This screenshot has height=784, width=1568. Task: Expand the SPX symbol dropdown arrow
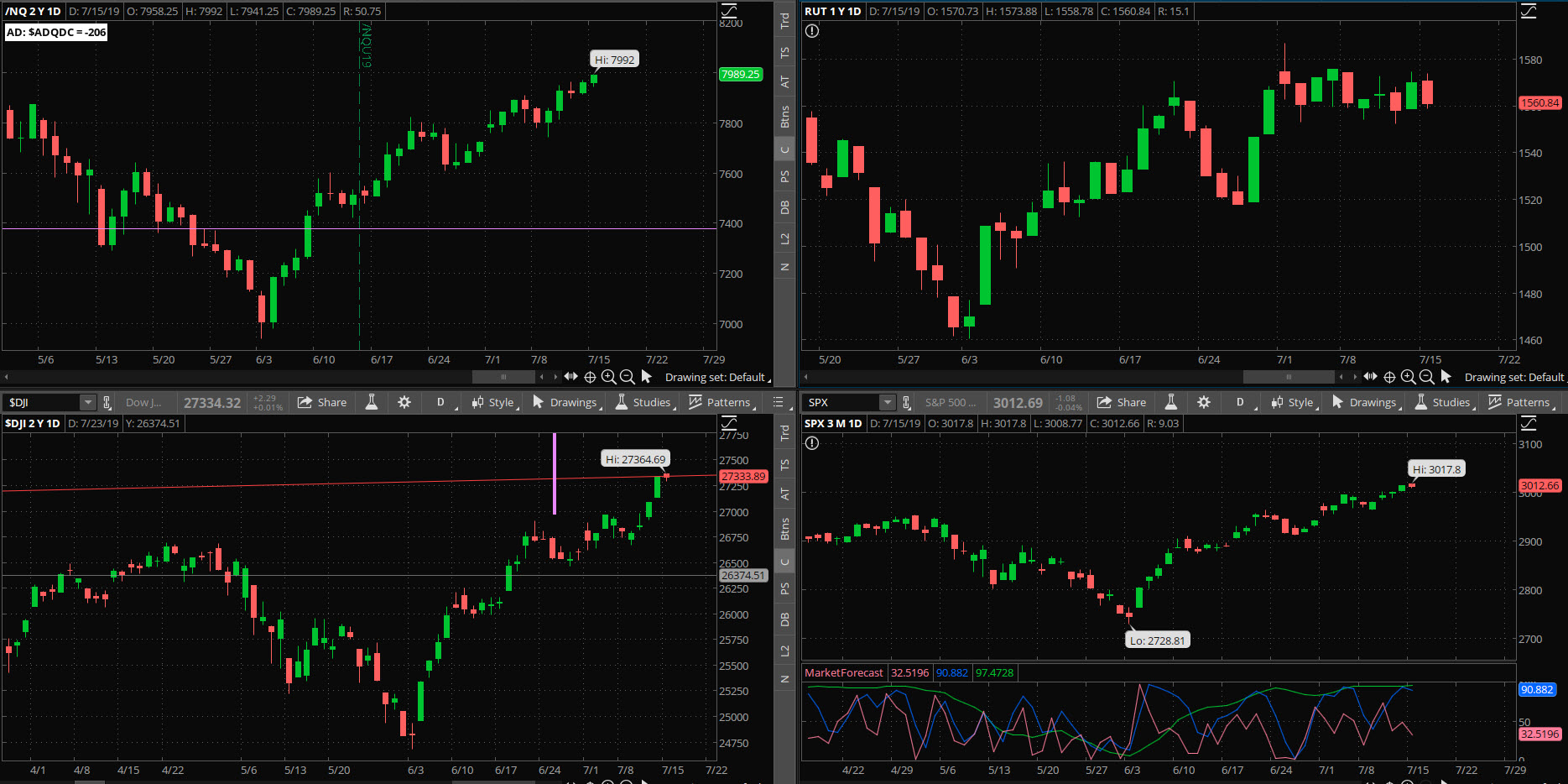pyautogui.click(x=888, y=402)
